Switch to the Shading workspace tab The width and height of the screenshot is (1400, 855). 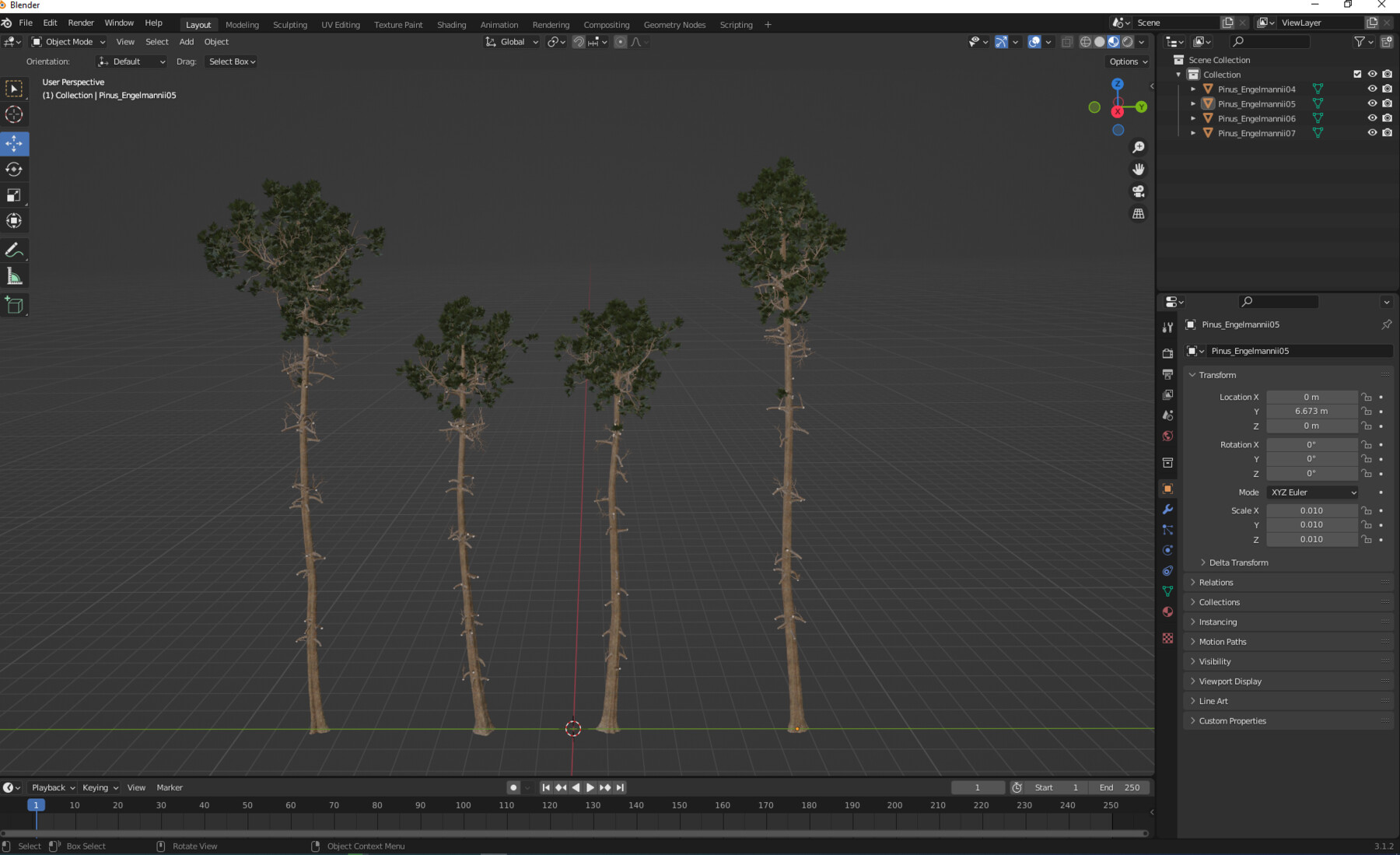coord(451,24)
